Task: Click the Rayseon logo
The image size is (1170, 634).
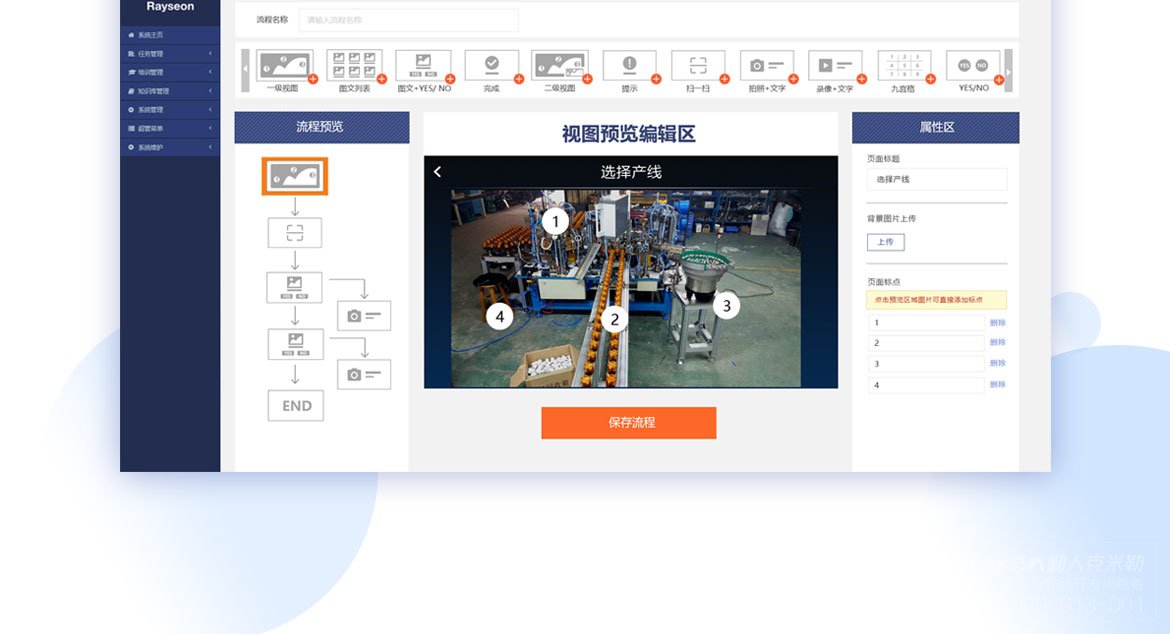Action: pos(170,7)
